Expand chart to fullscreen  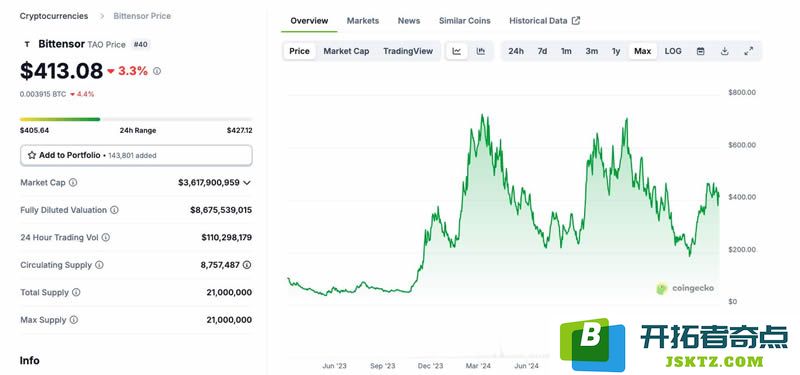(x=748, y=51)
